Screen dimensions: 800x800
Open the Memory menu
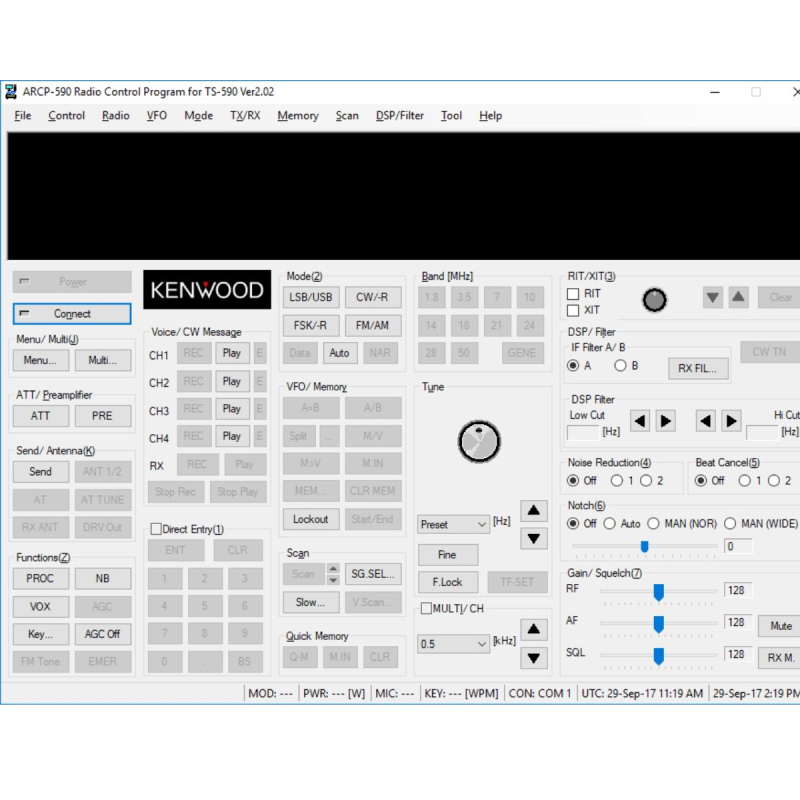(x=298, y=116)
